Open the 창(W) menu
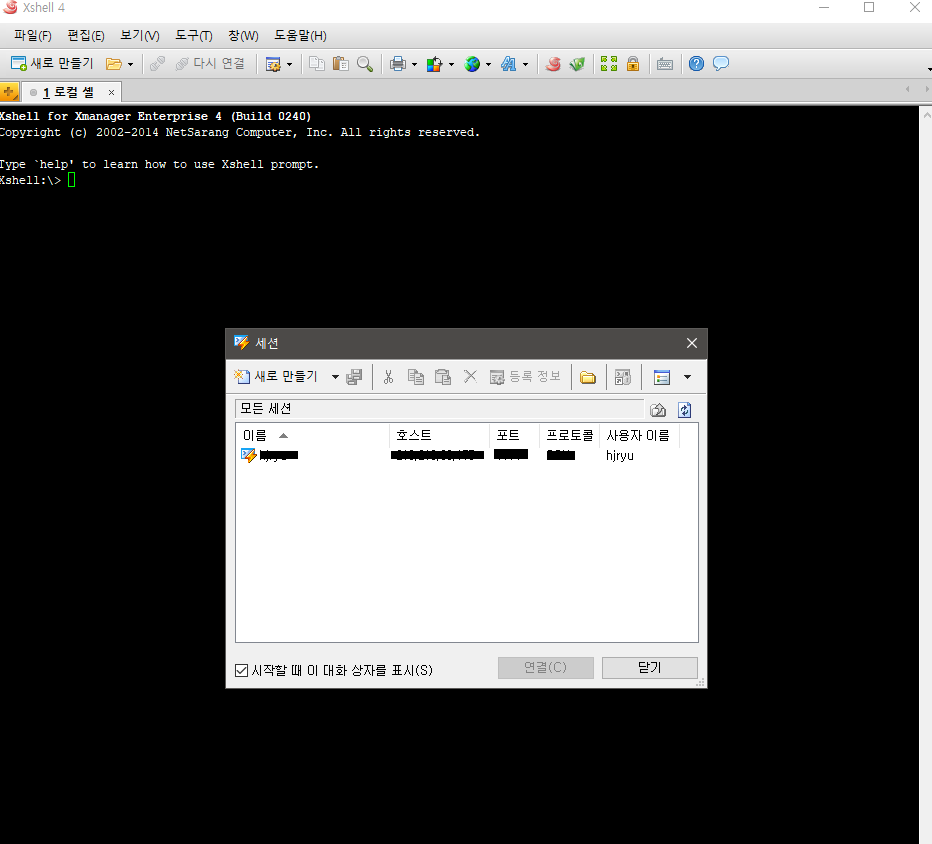This screenshot has width=932, height=844. coord(243,36)
